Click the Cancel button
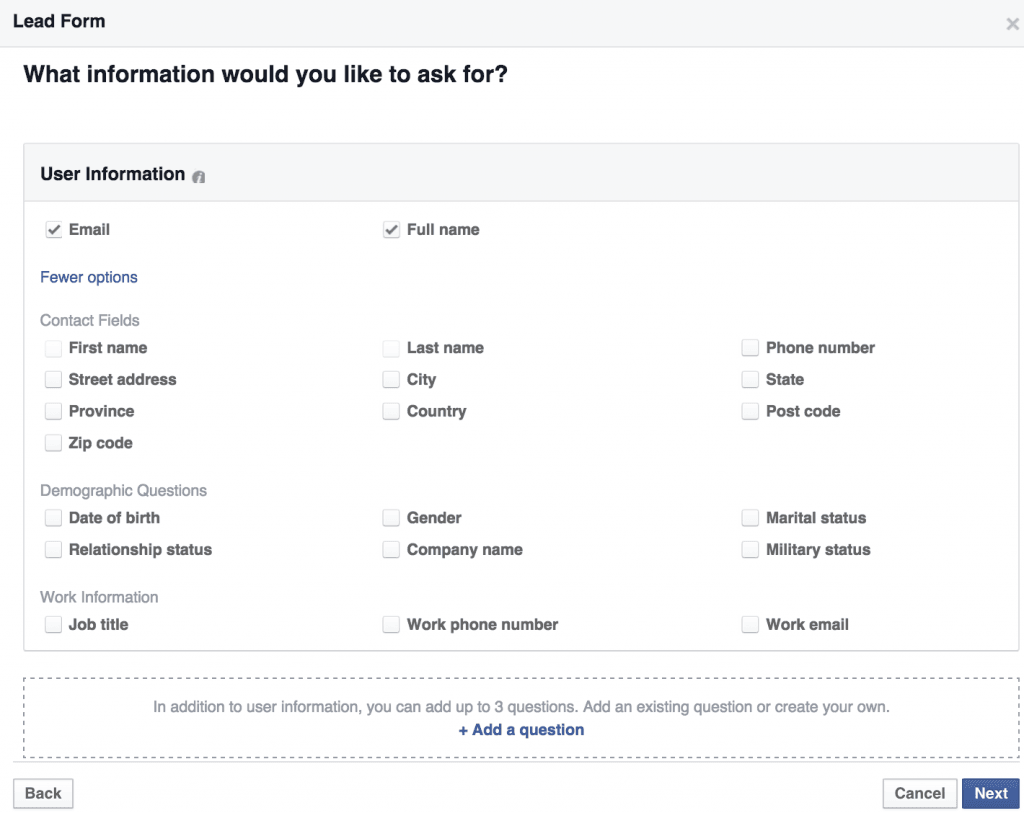The image size is (1024, 813). (919, 794)
